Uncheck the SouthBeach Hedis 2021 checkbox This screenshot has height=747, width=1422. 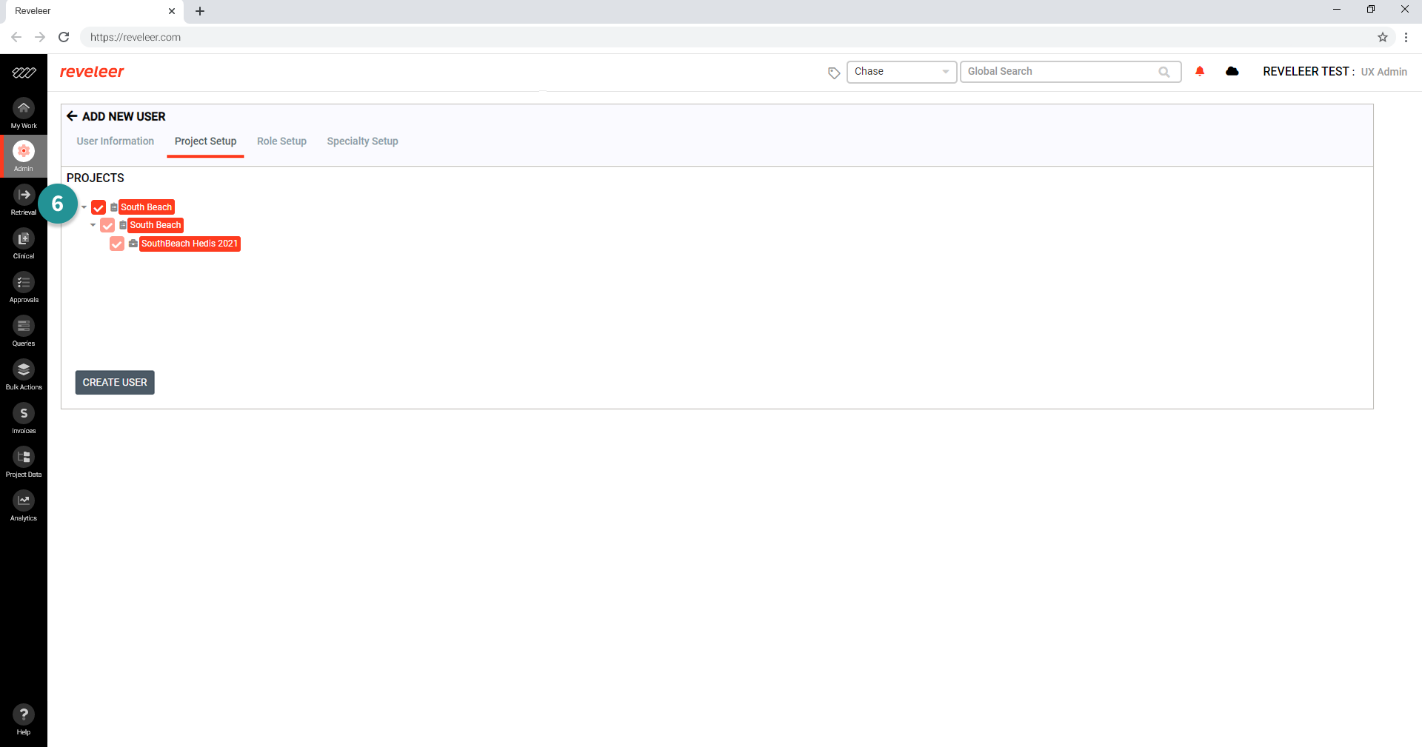pyautogui.click(x=117, y=243)
